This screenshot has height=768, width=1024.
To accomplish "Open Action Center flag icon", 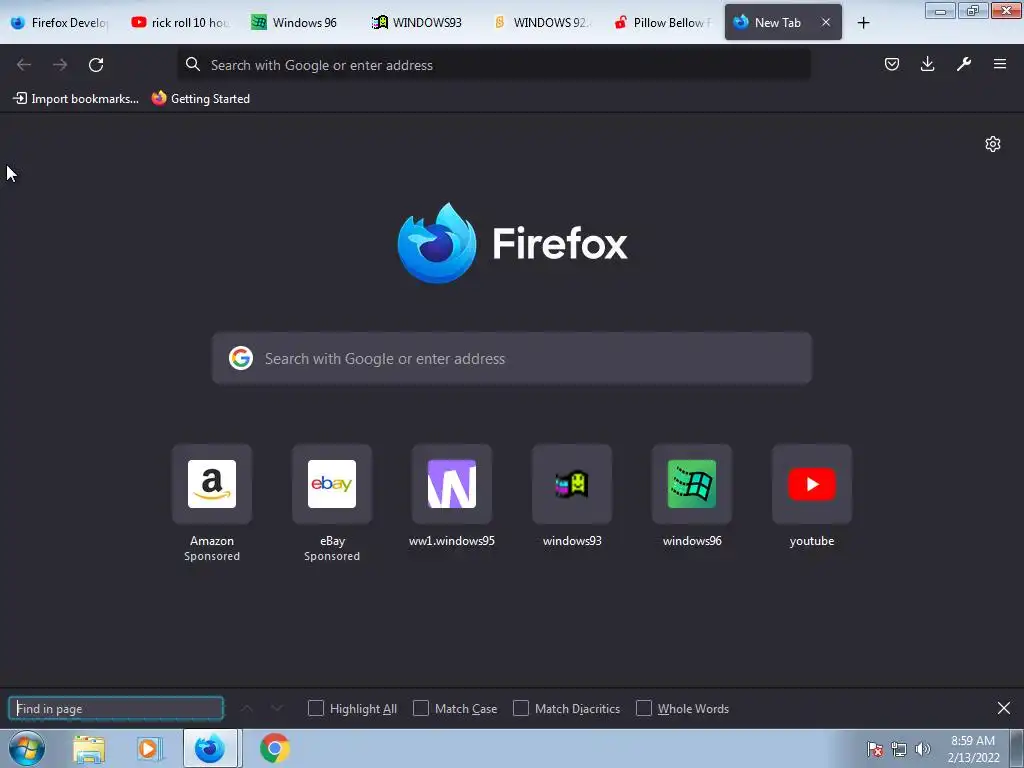I will [875, 749].
